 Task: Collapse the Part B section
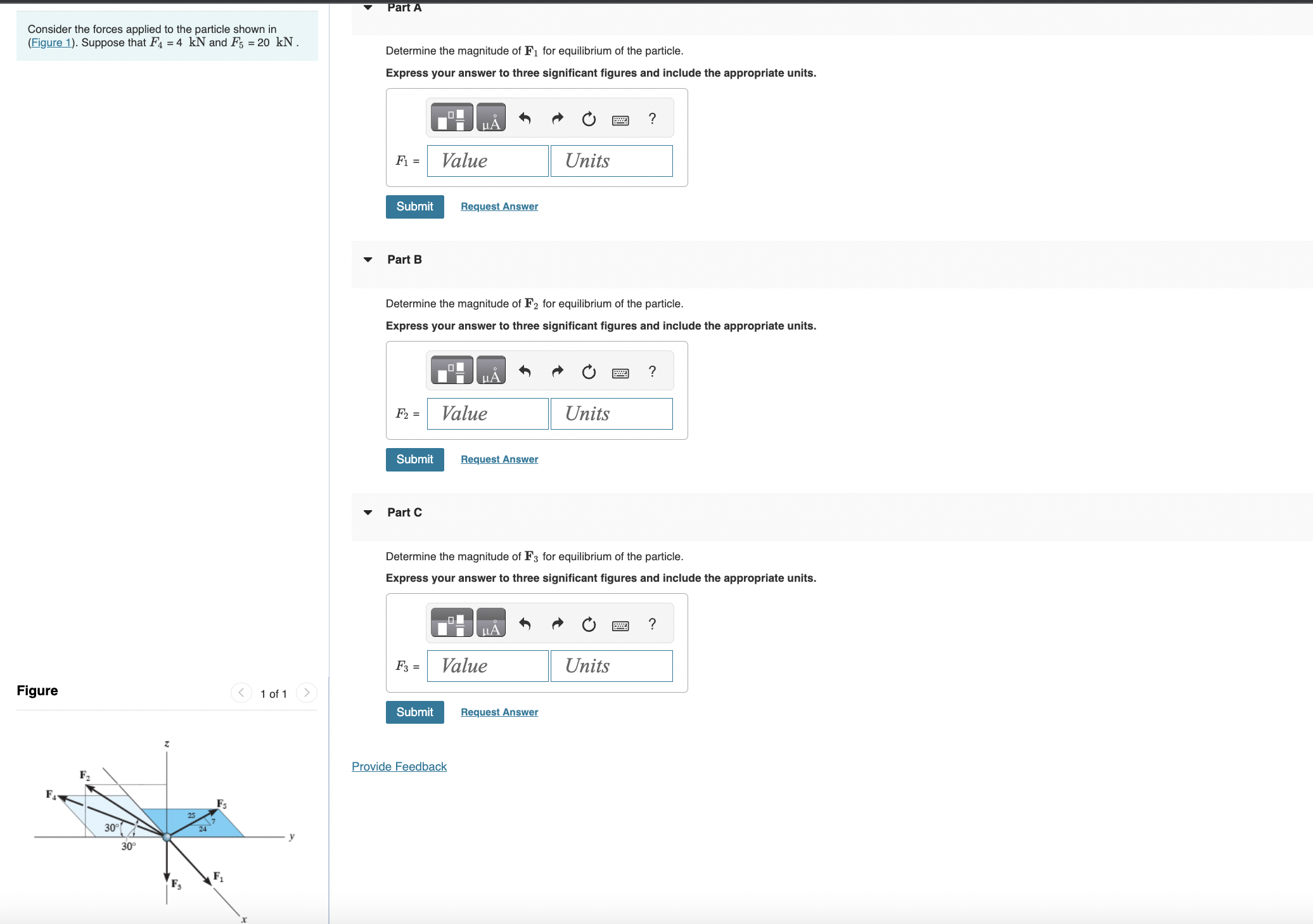tap(368, 260)
